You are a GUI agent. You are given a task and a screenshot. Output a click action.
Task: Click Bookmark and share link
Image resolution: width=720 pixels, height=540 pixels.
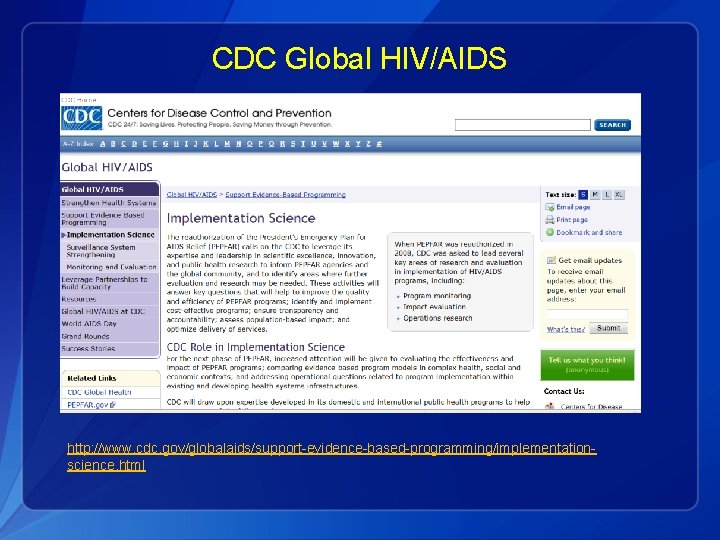click(x=589, y=232)
